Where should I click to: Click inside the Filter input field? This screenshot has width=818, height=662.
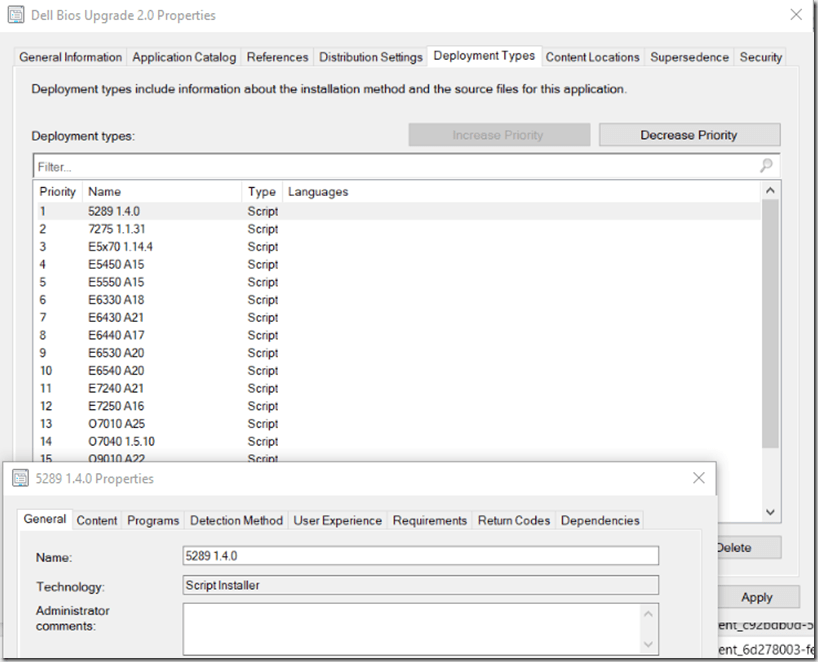pos(300,166)
